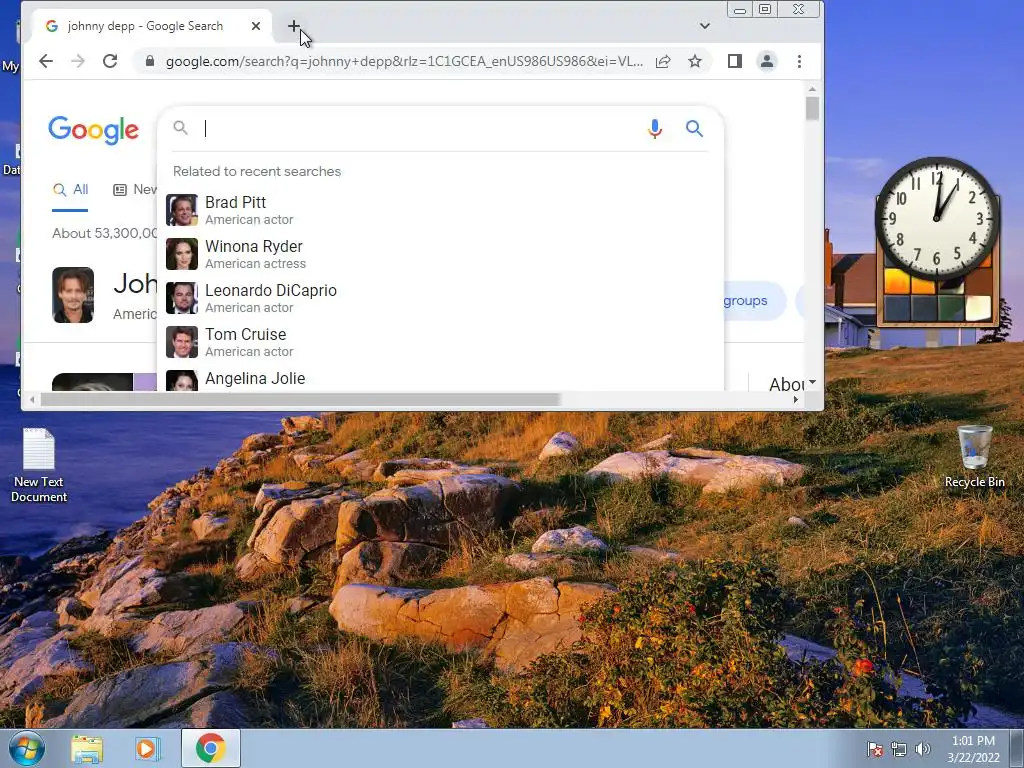
Task: Select Brad Pitt suggestion
Action: pyautogui.click(x=441, y=210)
